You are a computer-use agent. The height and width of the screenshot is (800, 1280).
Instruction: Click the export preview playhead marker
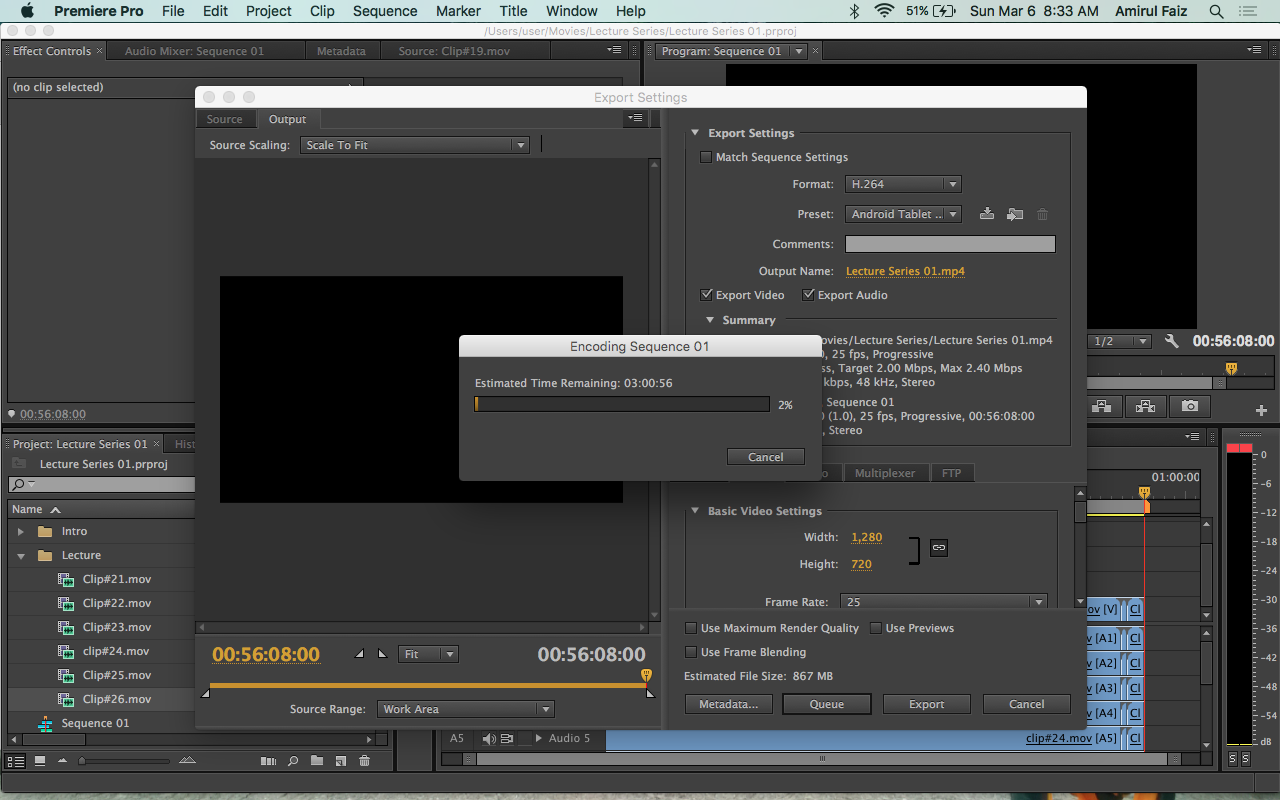(x=646, y=676)
